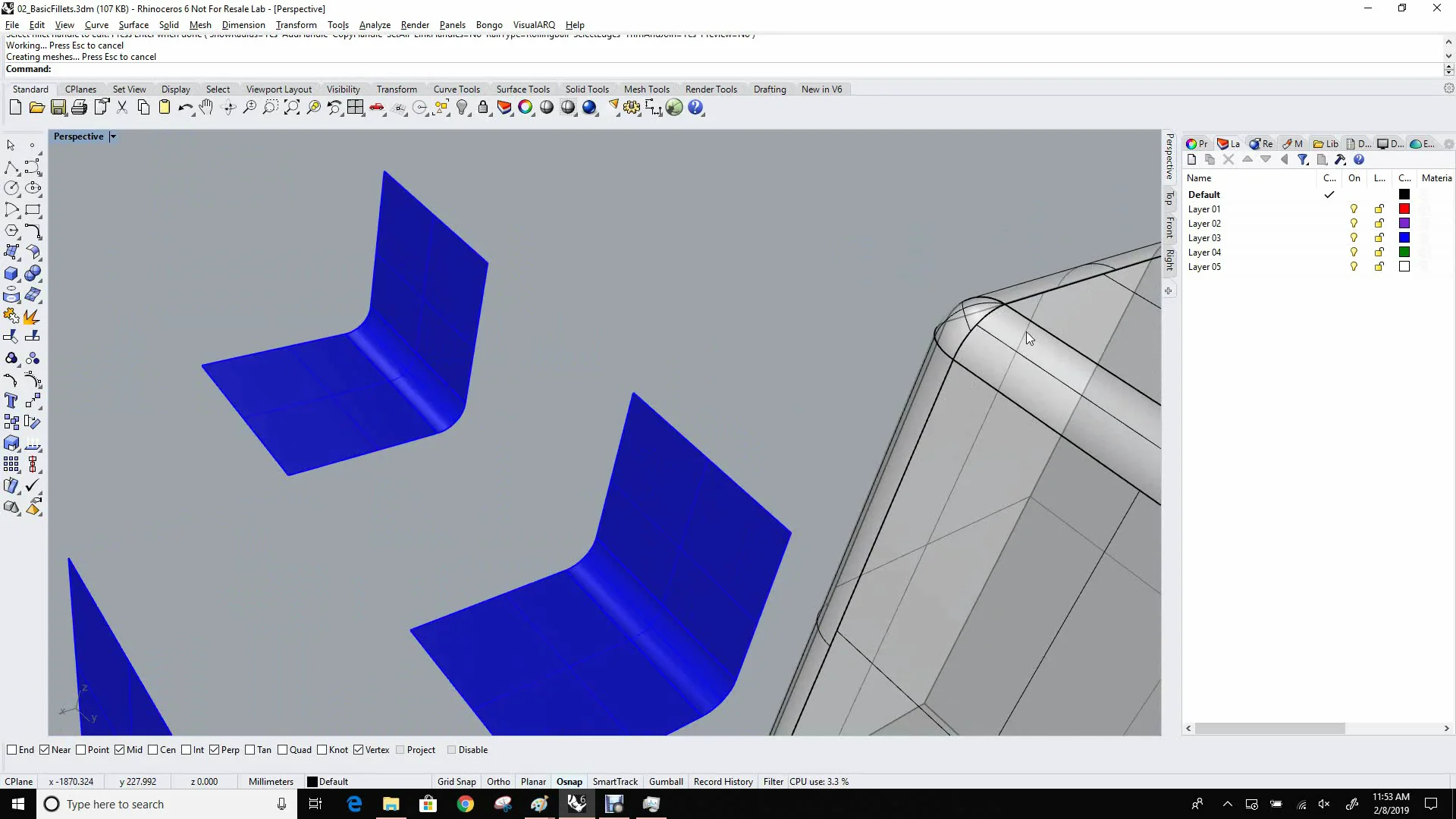The image size is (1456, 819).
Task: Create a new layer in Layers panel
Action: coord(1191,159)
